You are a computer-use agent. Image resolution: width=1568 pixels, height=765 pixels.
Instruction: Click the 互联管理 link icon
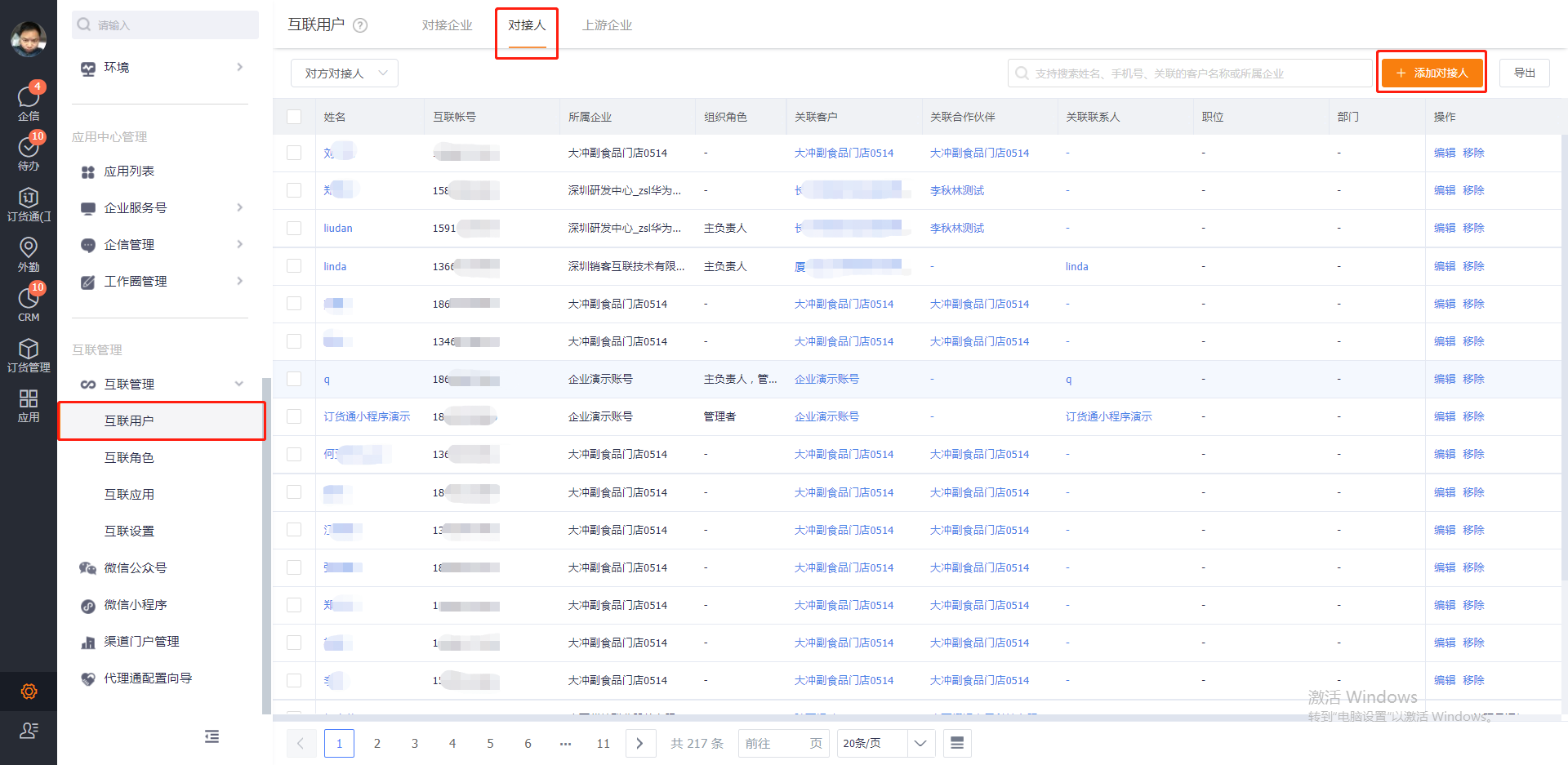click(x=88, y=385)
